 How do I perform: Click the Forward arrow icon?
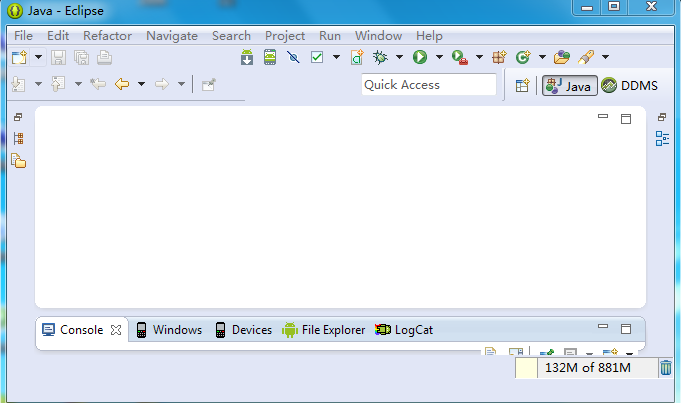[162, 84]
